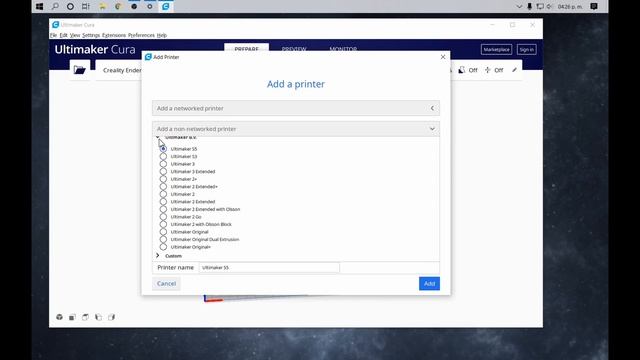Collapse the Add a non-networked printer section

(x=296, y=129)
